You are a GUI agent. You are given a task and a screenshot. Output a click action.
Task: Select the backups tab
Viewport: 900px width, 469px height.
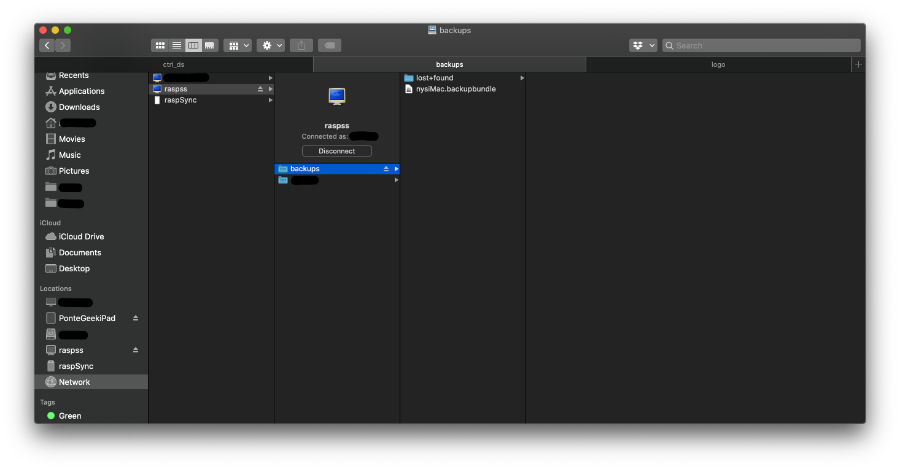coord(449,64)
